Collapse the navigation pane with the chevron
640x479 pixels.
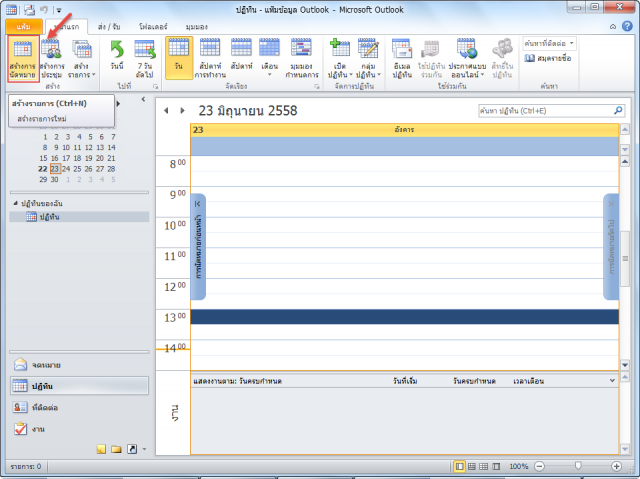click(143, 99)
